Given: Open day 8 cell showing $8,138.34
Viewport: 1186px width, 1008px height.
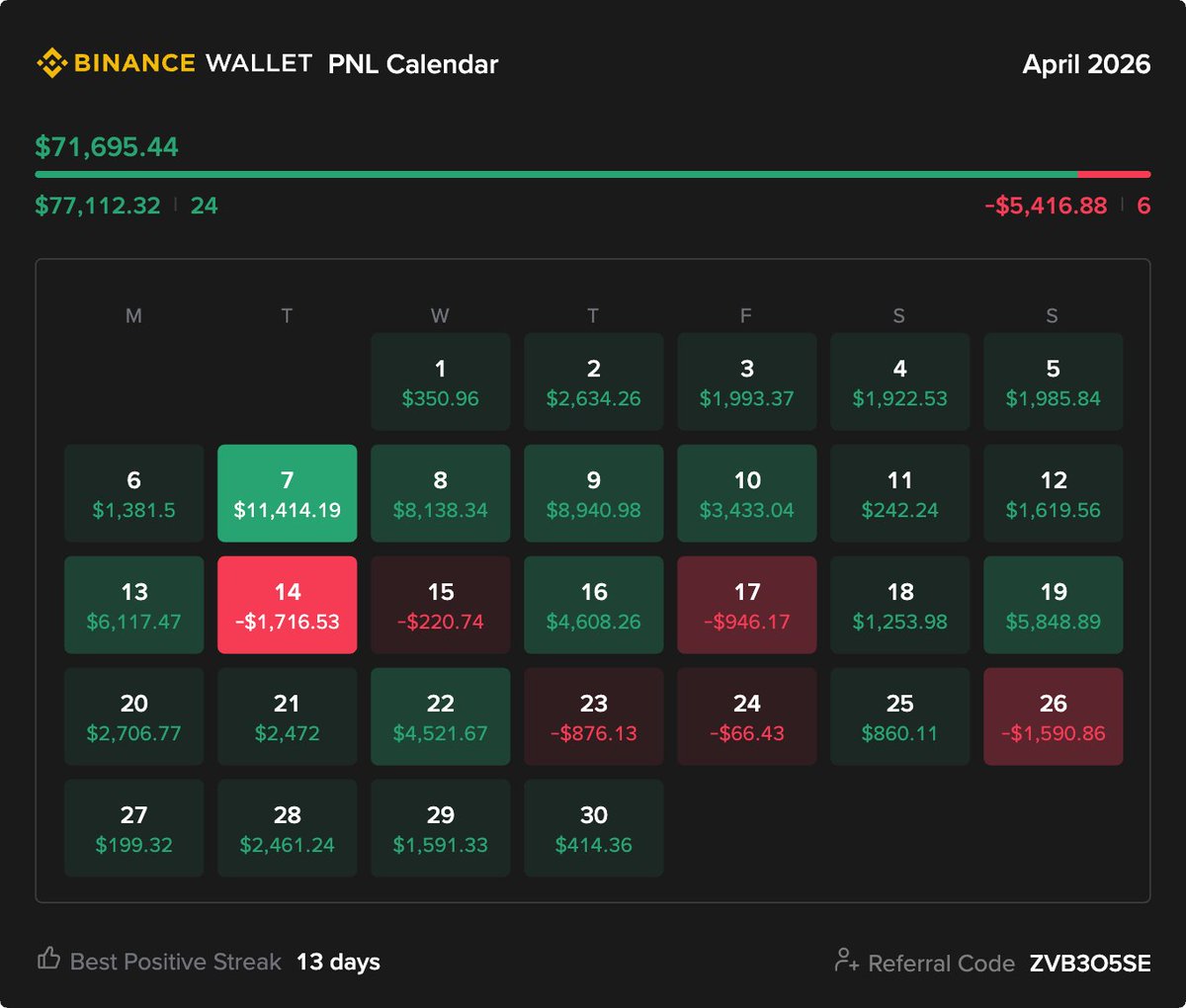Looking at the screenshot, I should (441, 493).
